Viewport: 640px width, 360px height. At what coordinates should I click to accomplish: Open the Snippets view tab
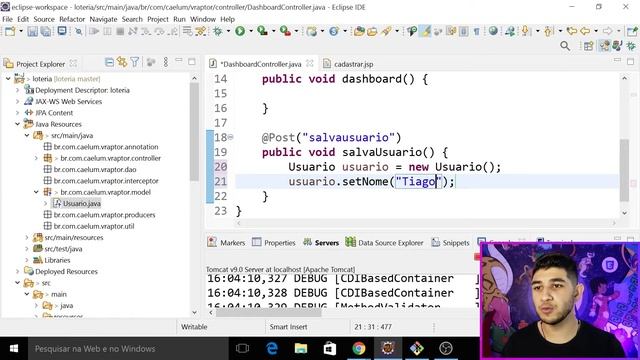point(451,242)
